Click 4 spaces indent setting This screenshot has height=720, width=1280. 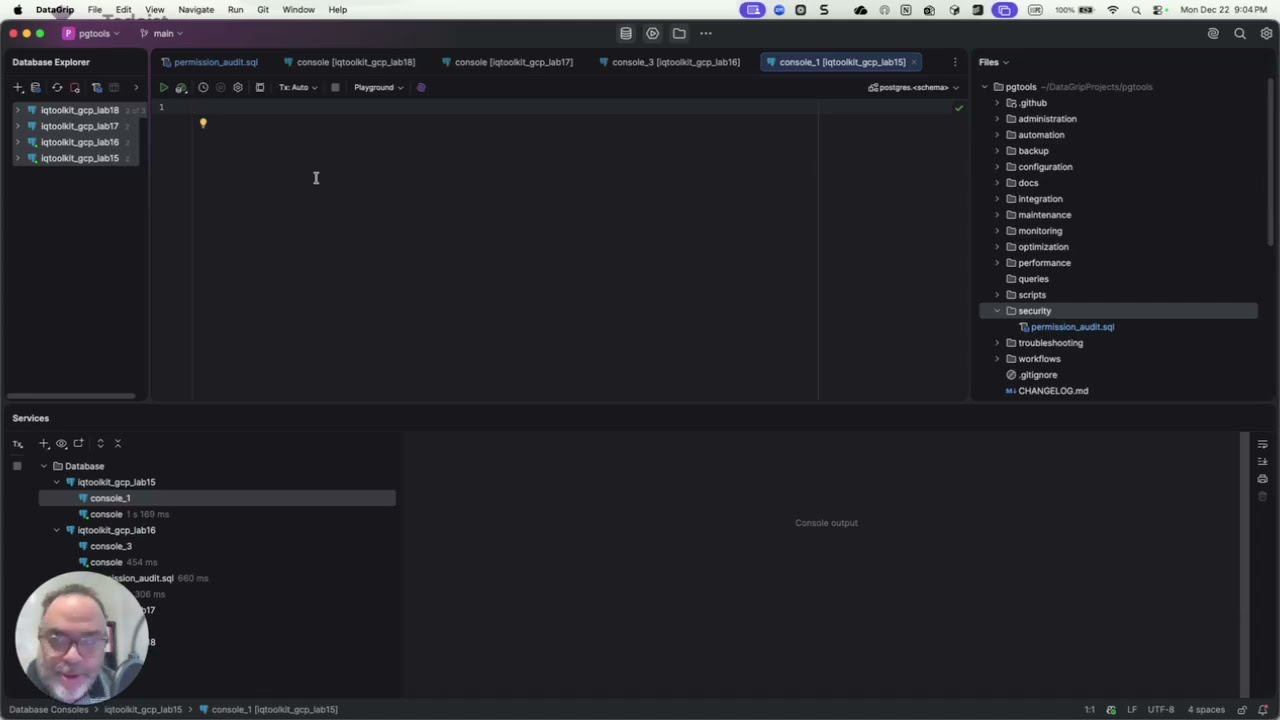coord(1206,710)
